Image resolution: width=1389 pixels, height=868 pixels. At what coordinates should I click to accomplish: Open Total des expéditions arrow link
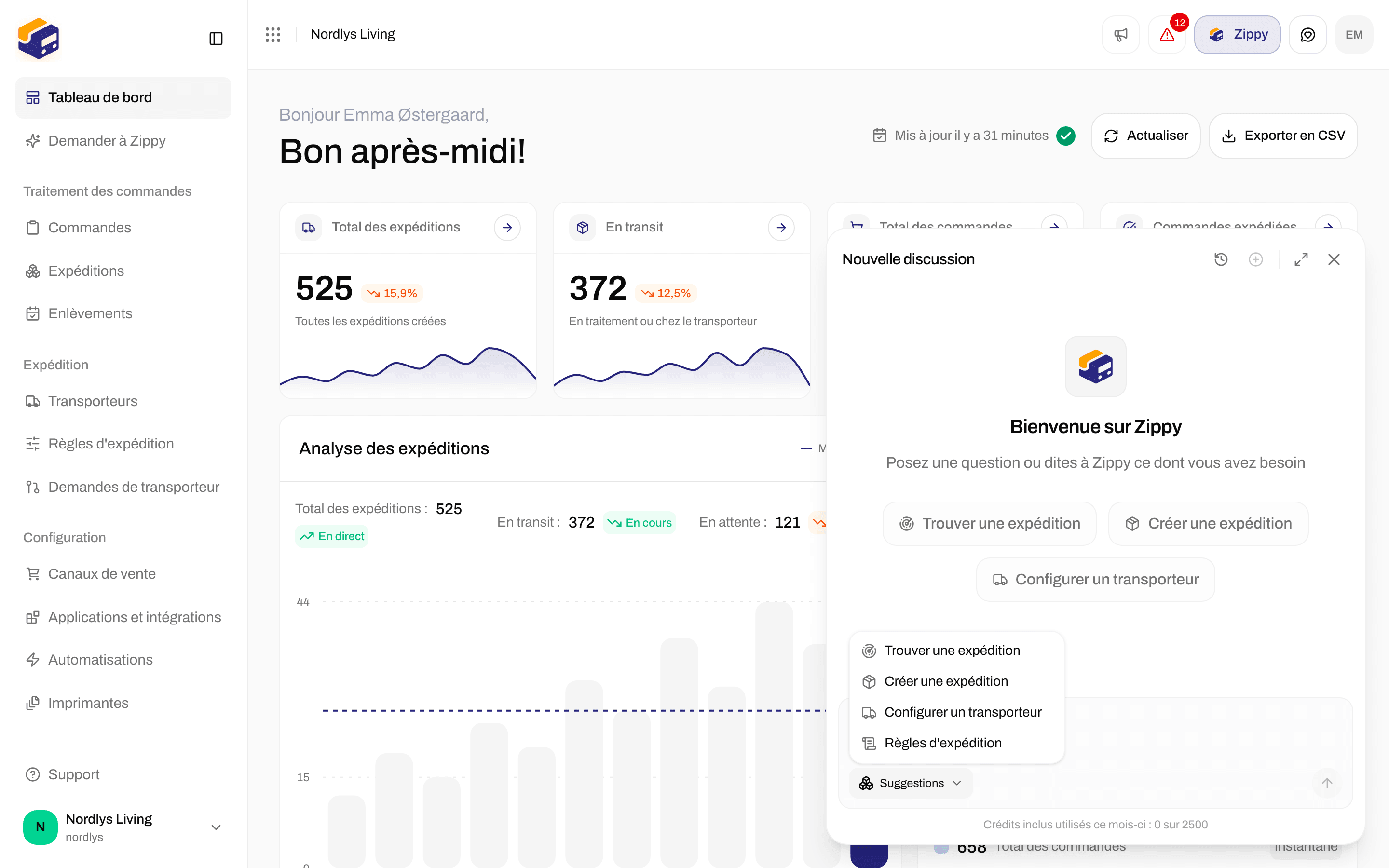pyautogui.click(x=507, y=228)
